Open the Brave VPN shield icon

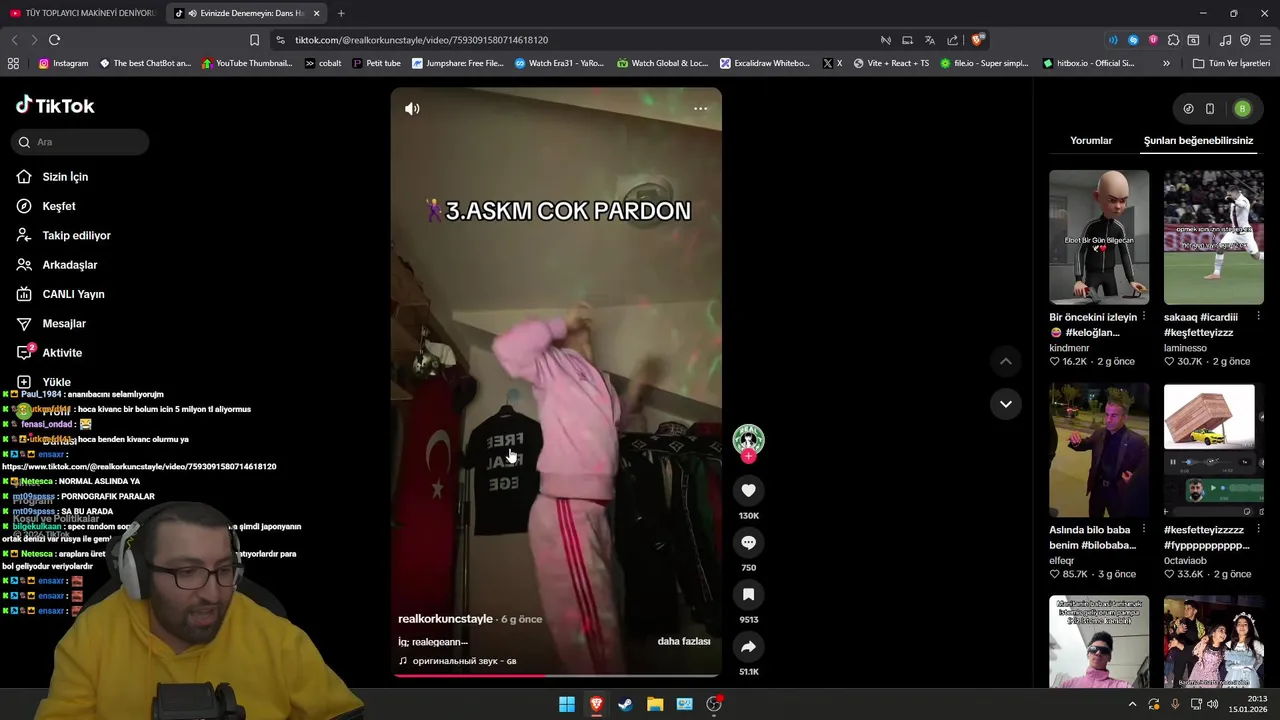click(1245, 40)
